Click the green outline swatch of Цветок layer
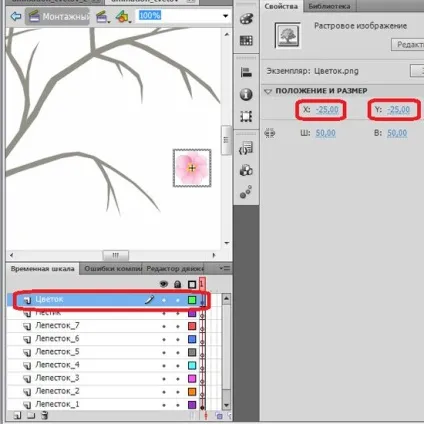 [192, 300]
